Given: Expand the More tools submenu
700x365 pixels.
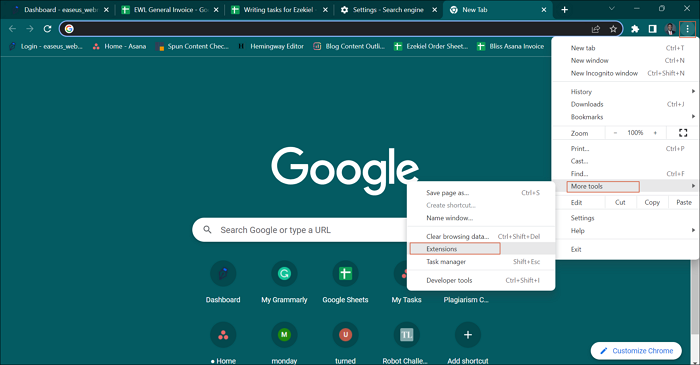Looking at the screenshot, I should point(625,186).
